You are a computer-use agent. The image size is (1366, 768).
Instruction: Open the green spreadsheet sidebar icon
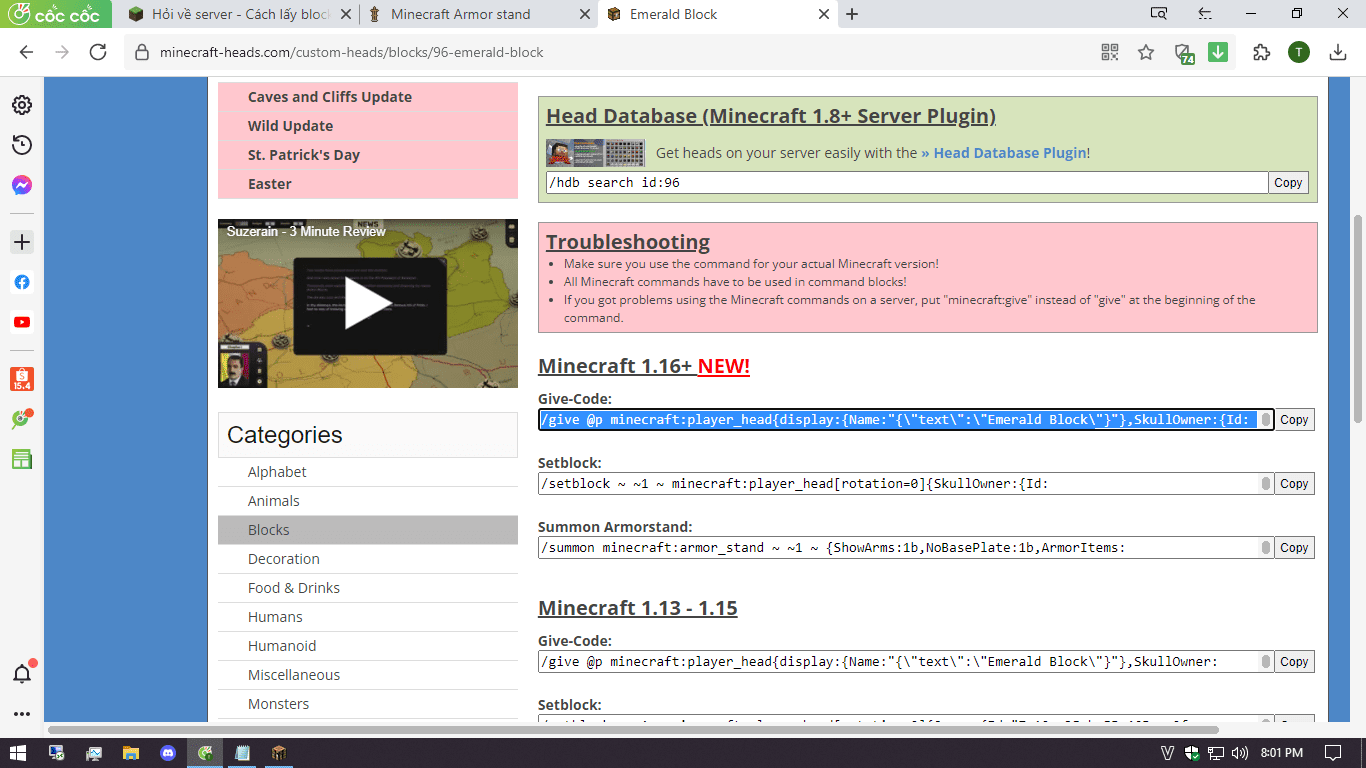22,459
